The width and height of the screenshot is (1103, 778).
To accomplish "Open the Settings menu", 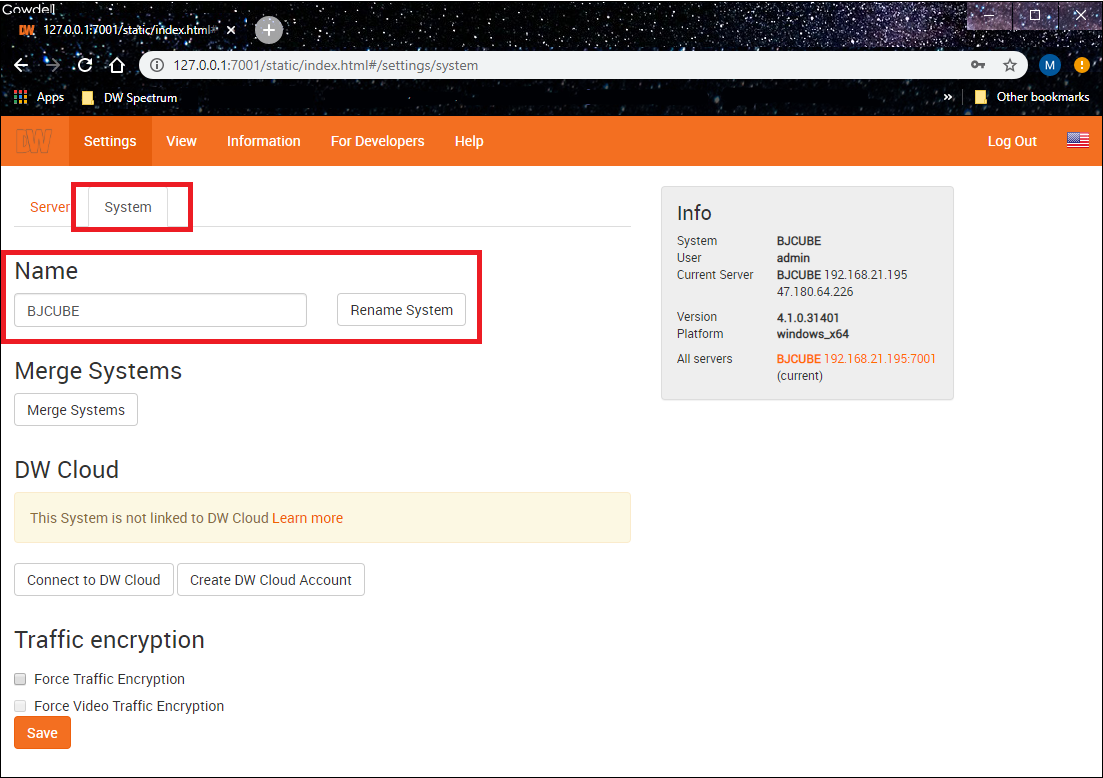I will coord(110,141).
